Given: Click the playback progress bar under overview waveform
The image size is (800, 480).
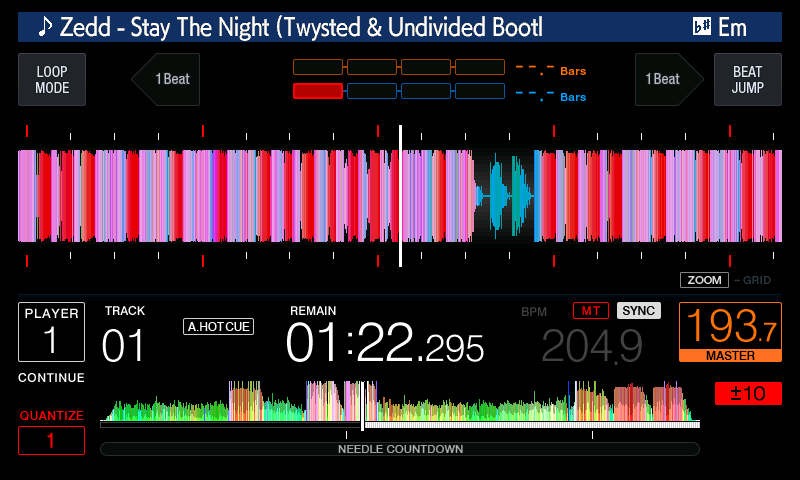Looking at the screenshot, I should click(x=400, y=424).
